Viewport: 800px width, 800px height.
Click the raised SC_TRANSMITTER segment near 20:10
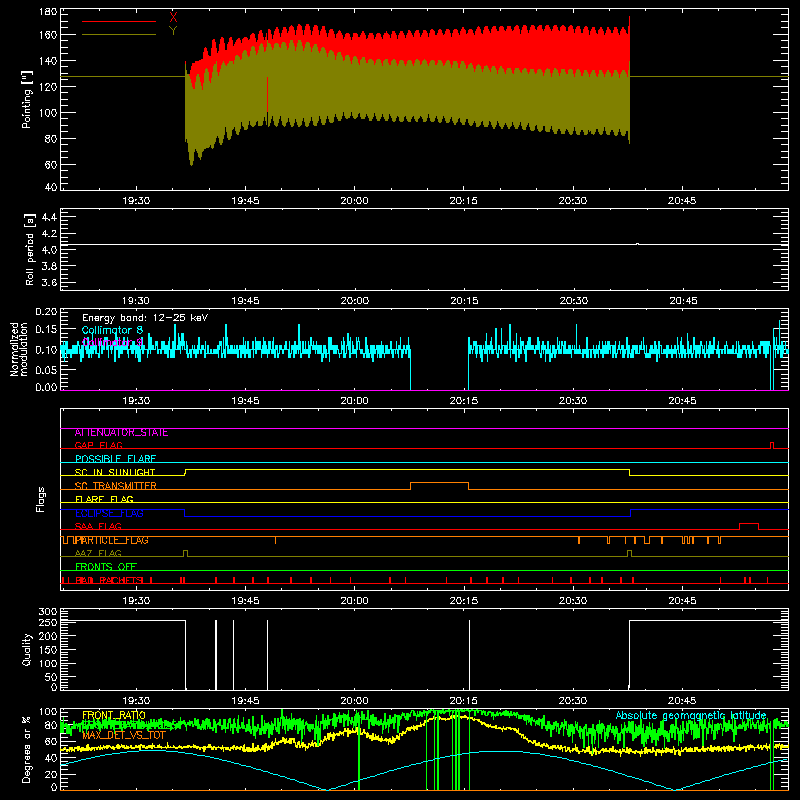[439, 483]
